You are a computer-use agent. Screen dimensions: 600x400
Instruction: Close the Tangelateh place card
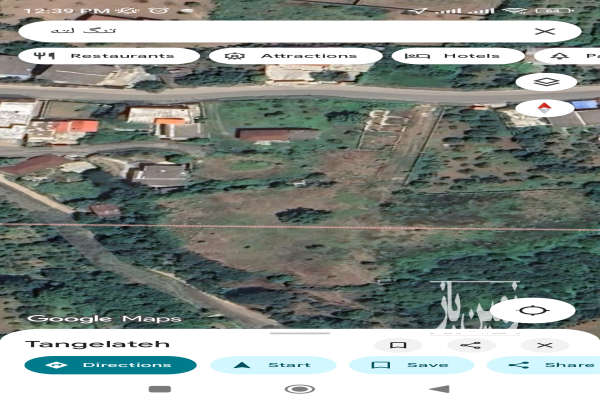click(x=545, y=345)
